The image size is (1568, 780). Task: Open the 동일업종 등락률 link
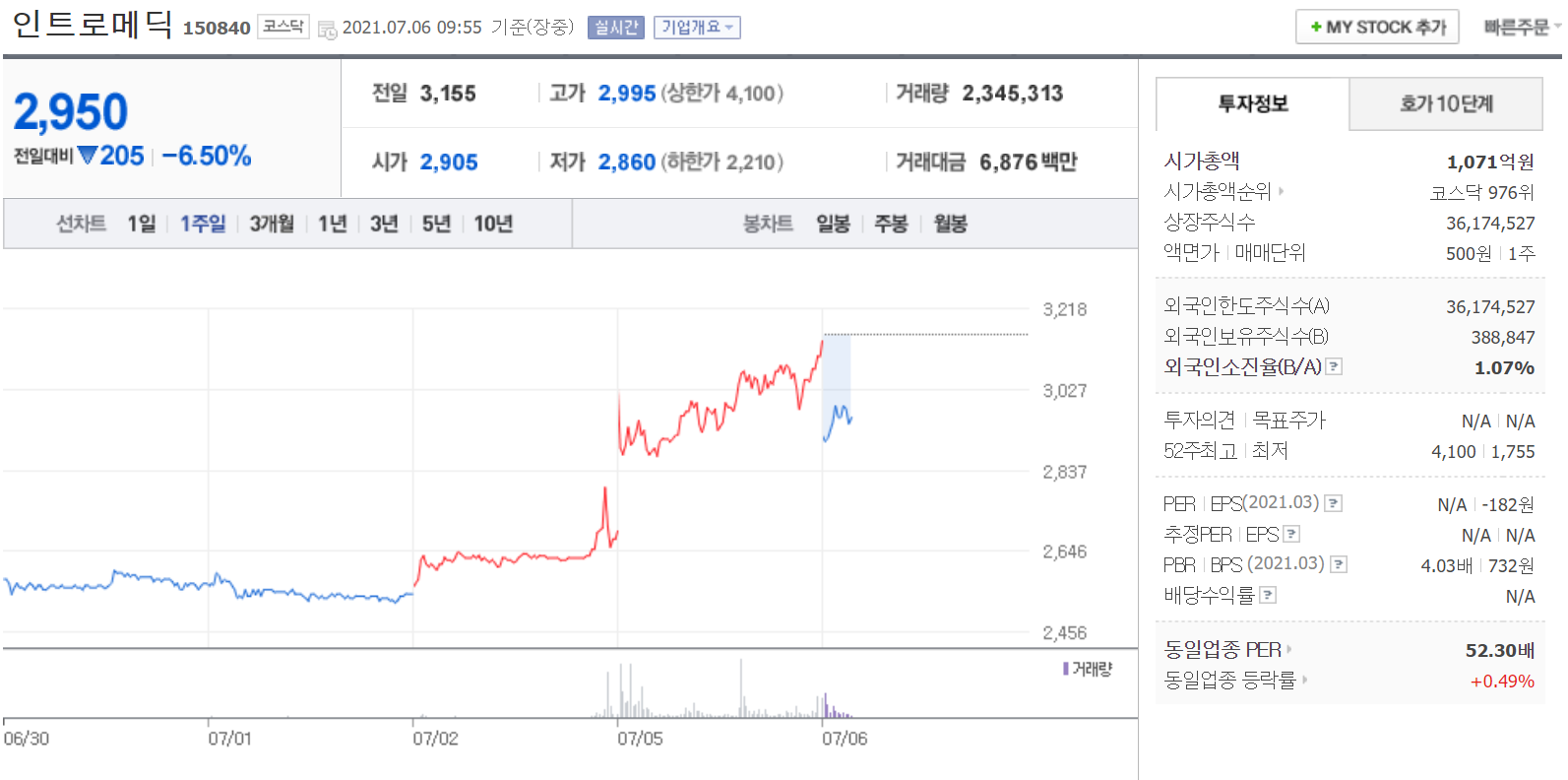pyautogui.click(x=1230, y=680)
